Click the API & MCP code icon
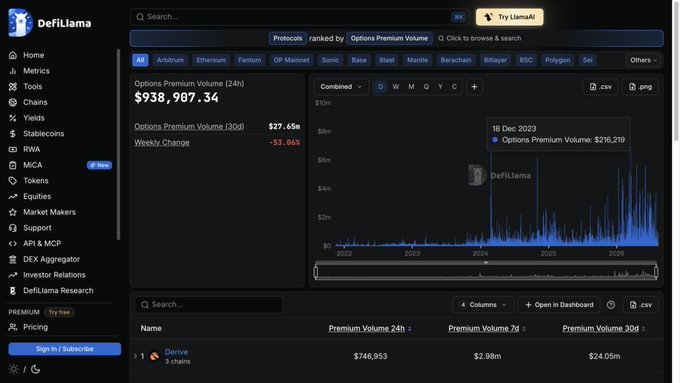The image size is (680, 383). [13, 243]
